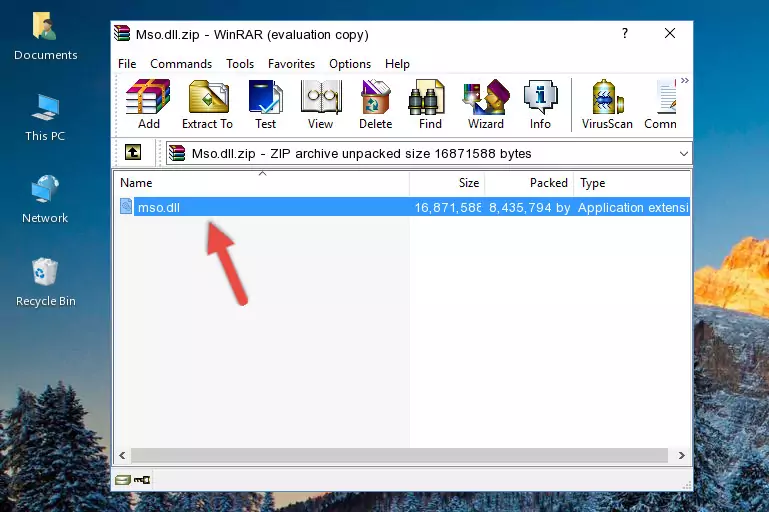Click the 16,871,588 size value
769x512 pixels.
click(448, 207)
